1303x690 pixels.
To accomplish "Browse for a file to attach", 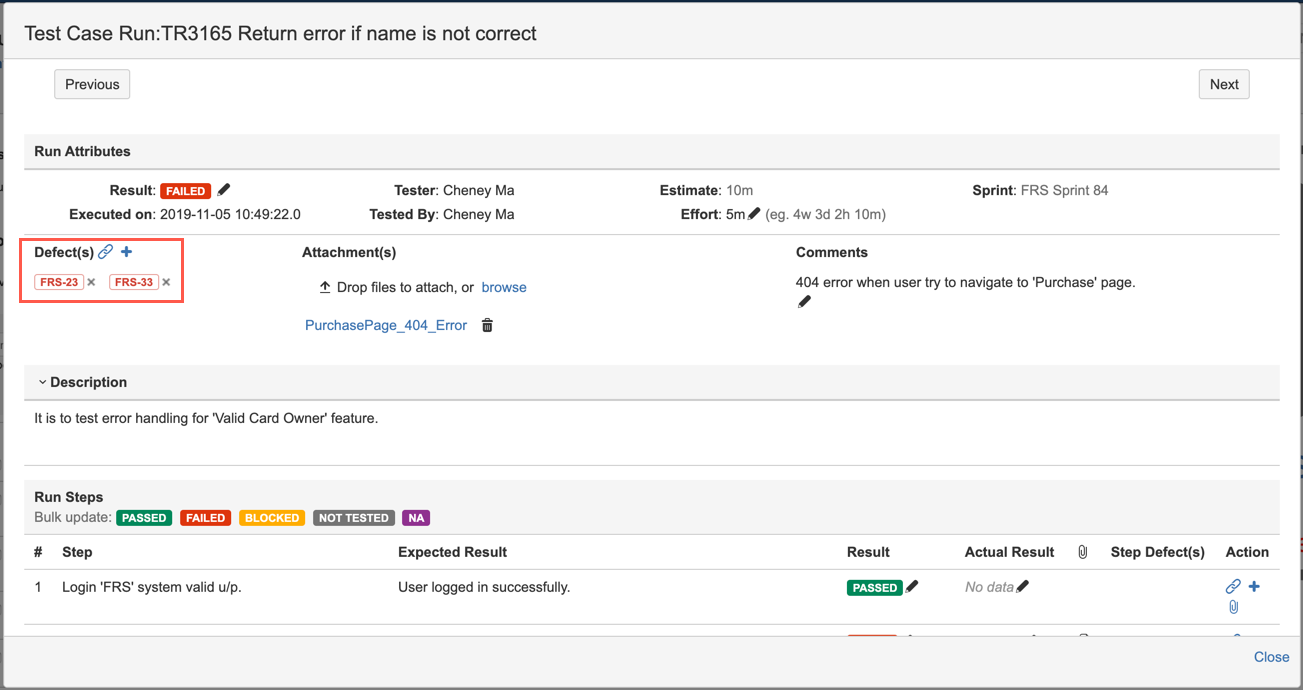I will click(x=504, y=287).
